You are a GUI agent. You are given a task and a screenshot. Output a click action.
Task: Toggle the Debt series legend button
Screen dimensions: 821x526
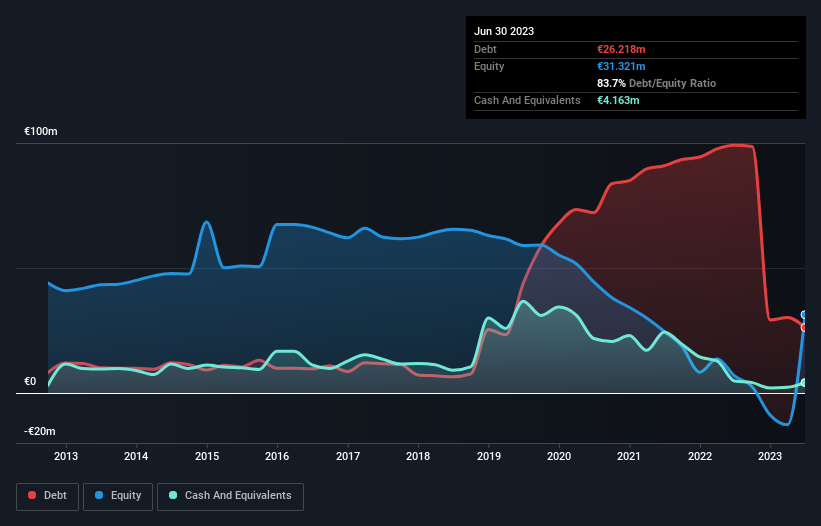(x=48, y=496)
